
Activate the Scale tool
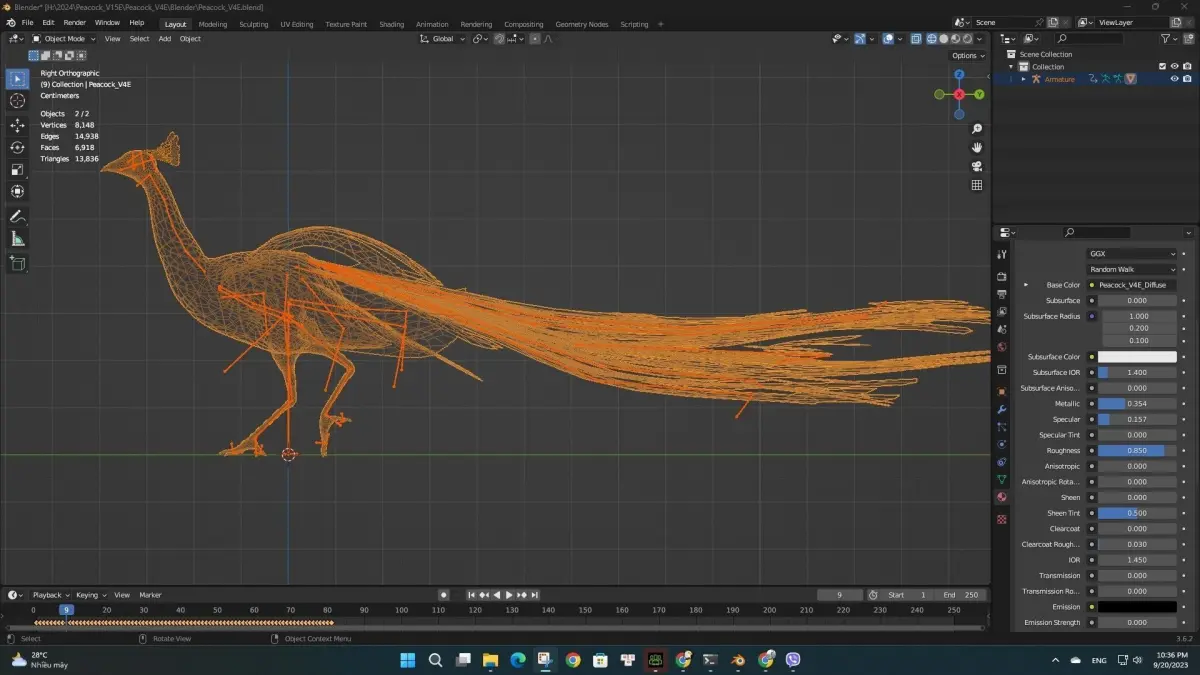[x=17, y=169]
